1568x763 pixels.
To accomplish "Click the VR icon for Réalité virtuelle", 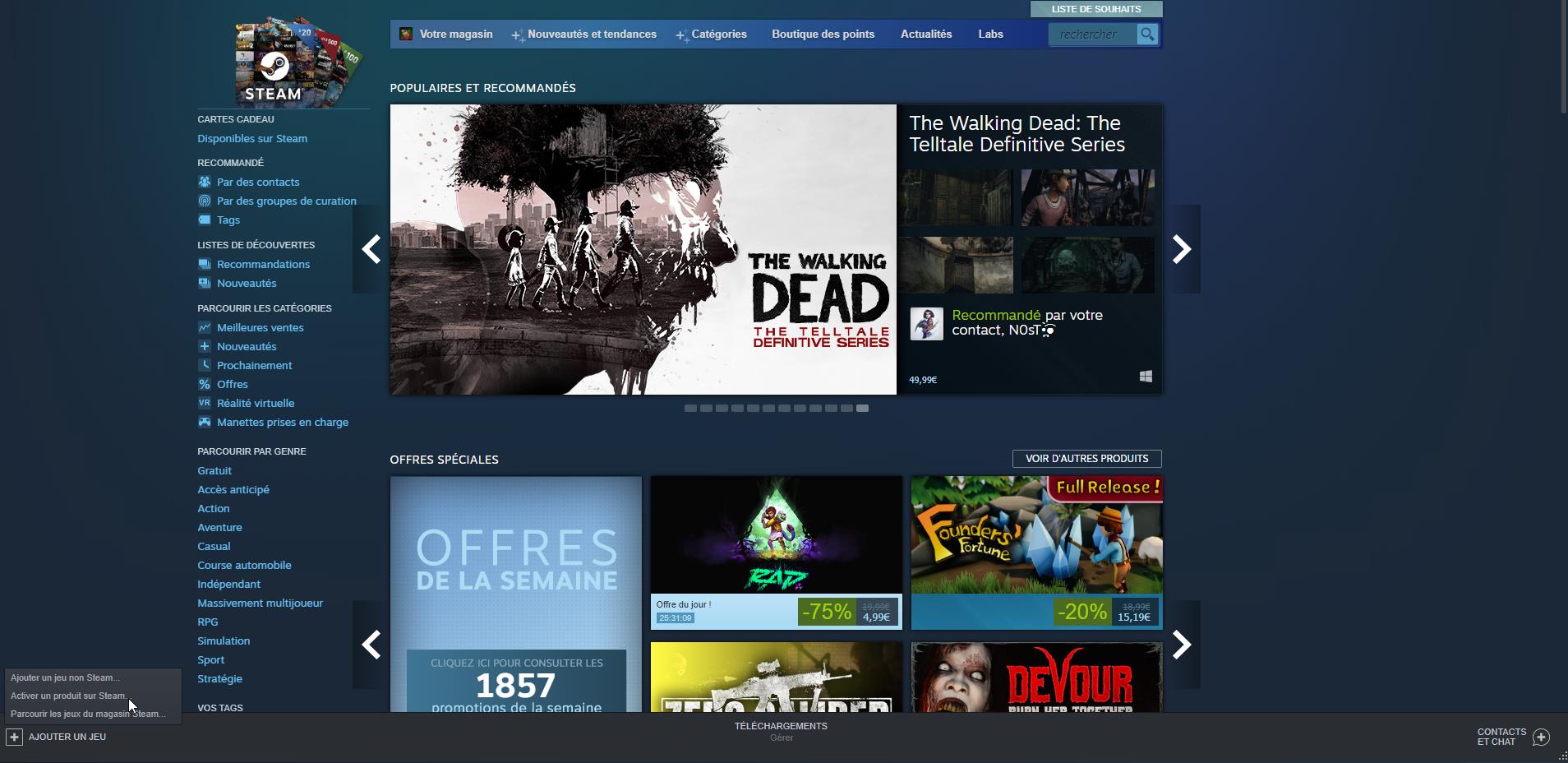I will click(205, 403).
